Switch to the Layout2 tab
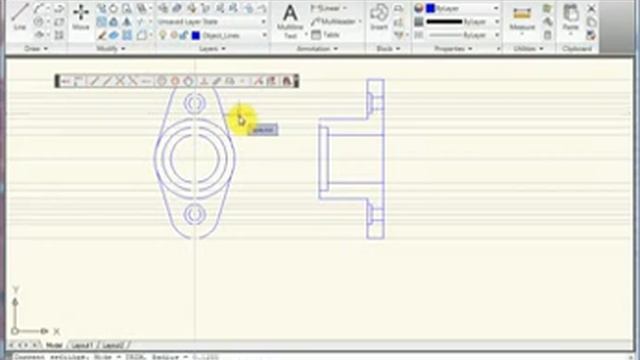 tap(112, 345)
